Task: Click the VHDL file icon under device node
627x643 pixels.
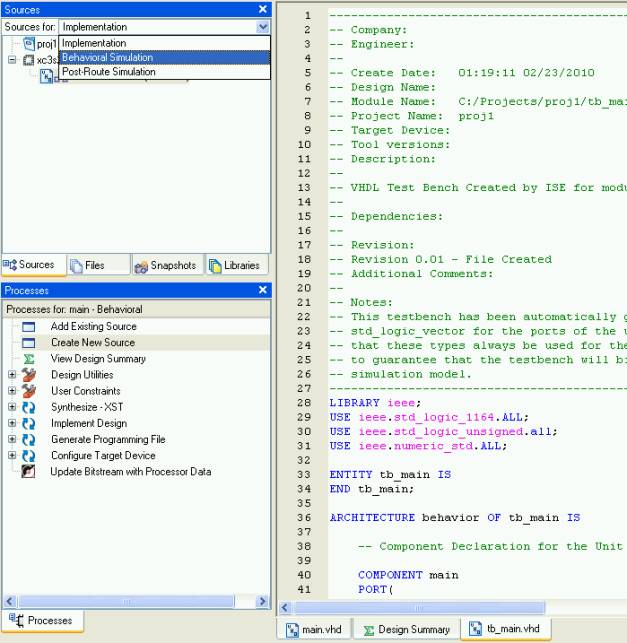Action: (46, 76)
